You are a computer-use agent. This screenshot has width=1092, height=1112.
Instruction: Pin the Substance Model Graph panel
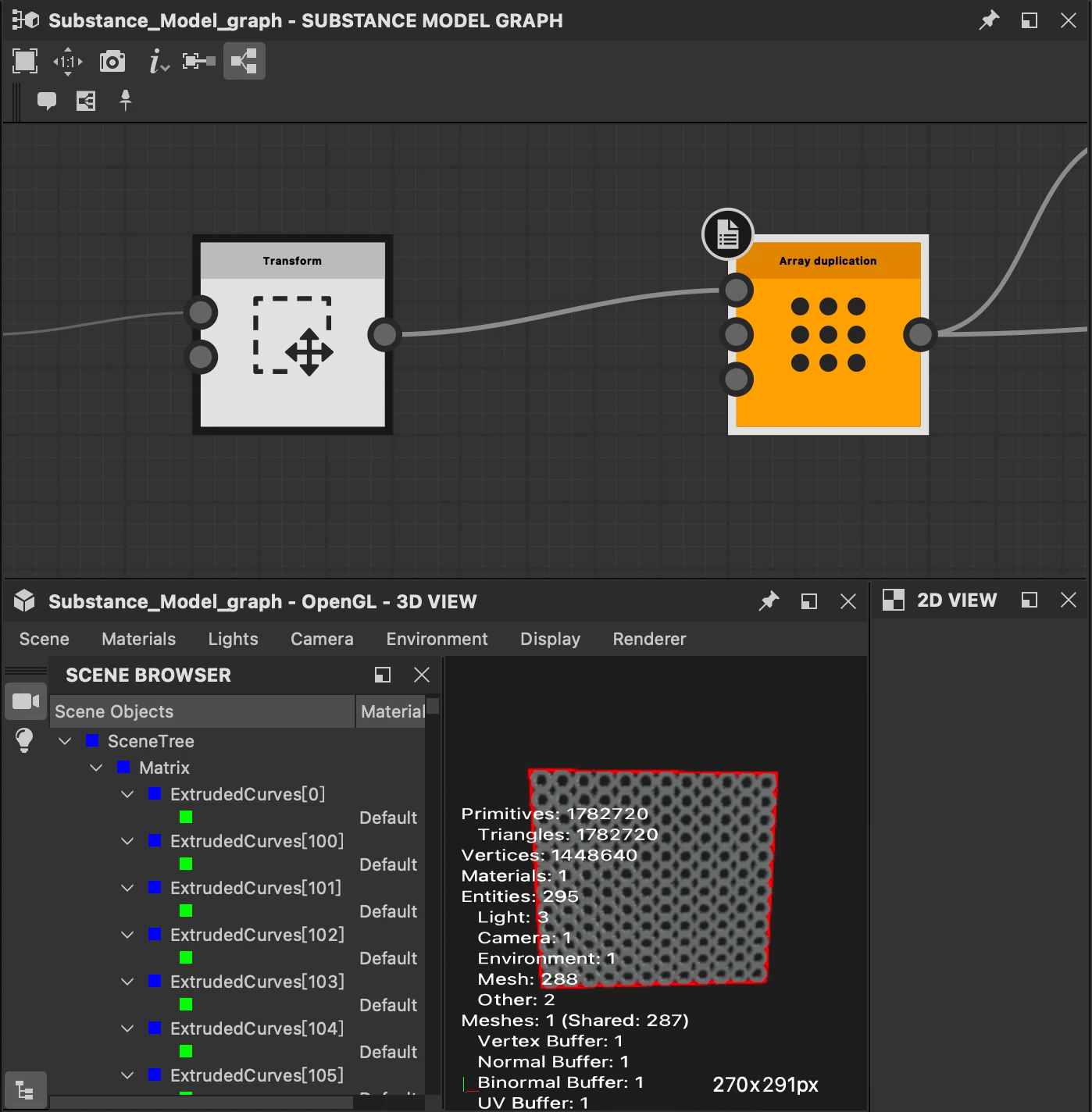coord(989,20)
